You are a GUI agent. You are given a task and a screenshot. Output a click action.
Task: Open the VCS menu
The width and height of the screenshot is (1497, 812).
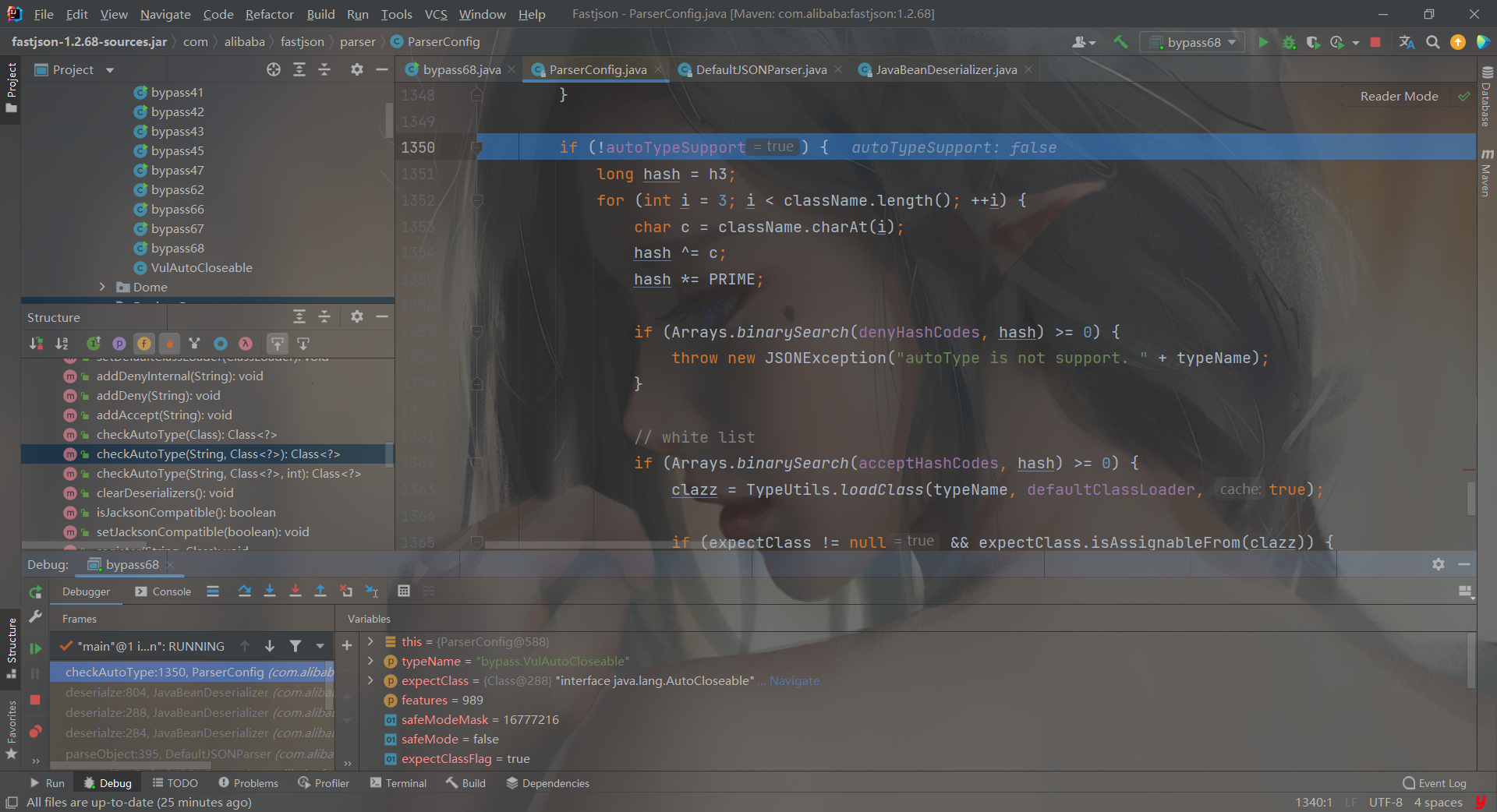pyautogui.click(x=436, y=14)
